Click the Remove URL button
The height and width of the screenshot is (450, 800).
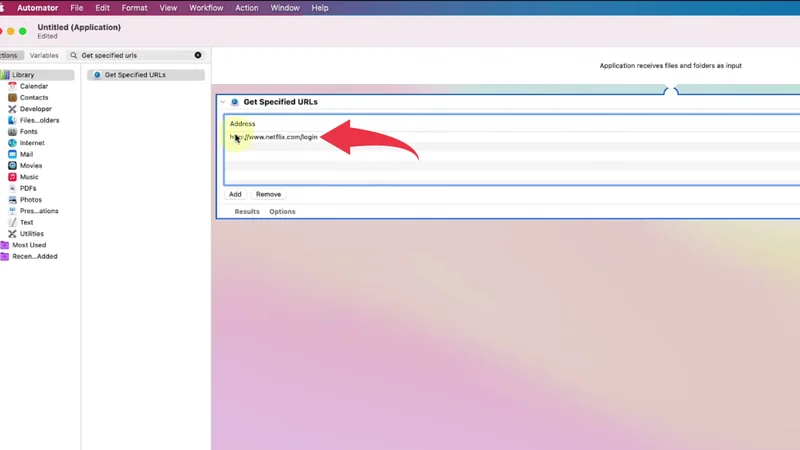(x=268, y=194)
